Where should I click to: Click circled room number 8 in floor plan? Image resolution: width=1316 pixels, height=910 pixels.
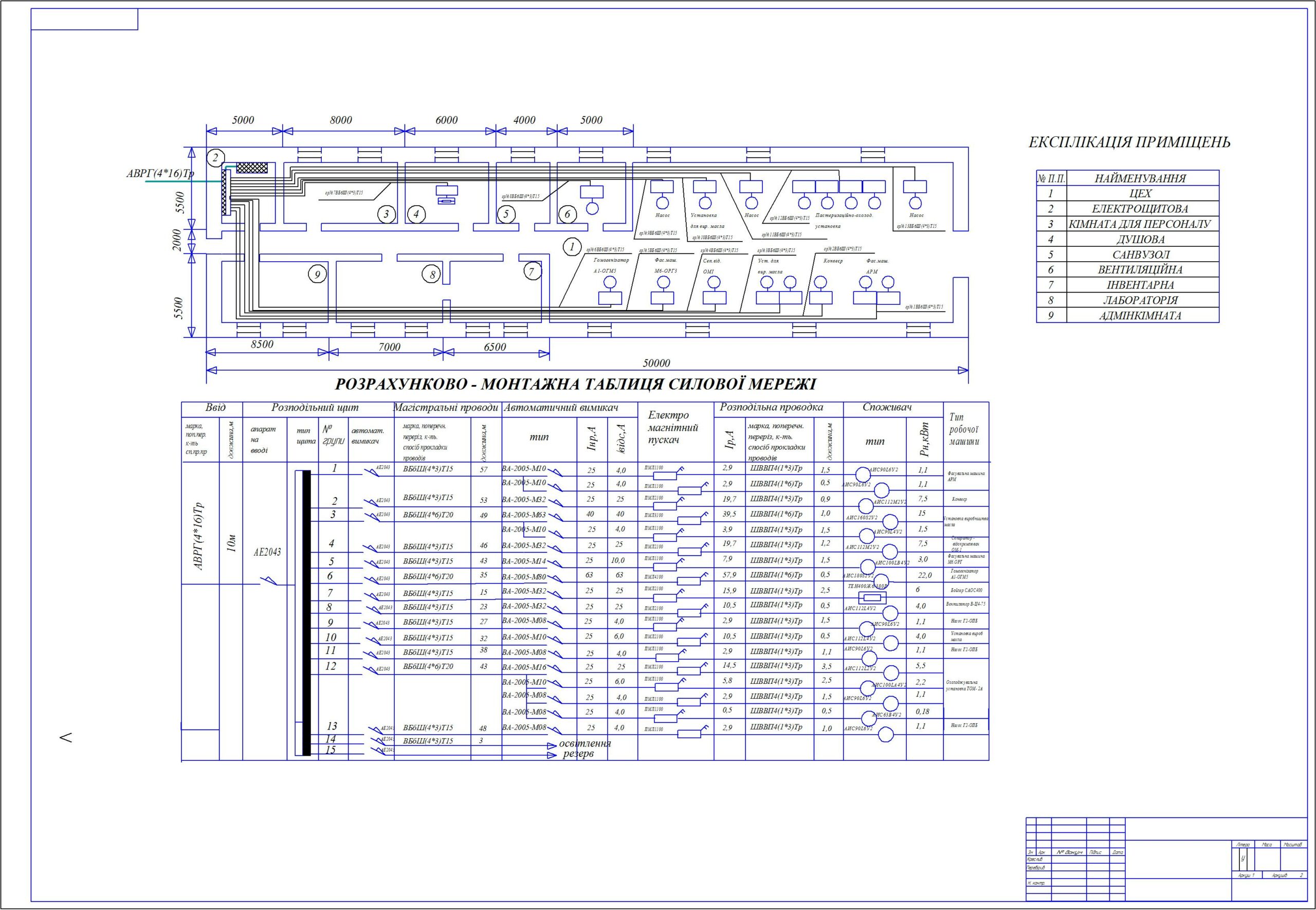click(x=431, y=275)
